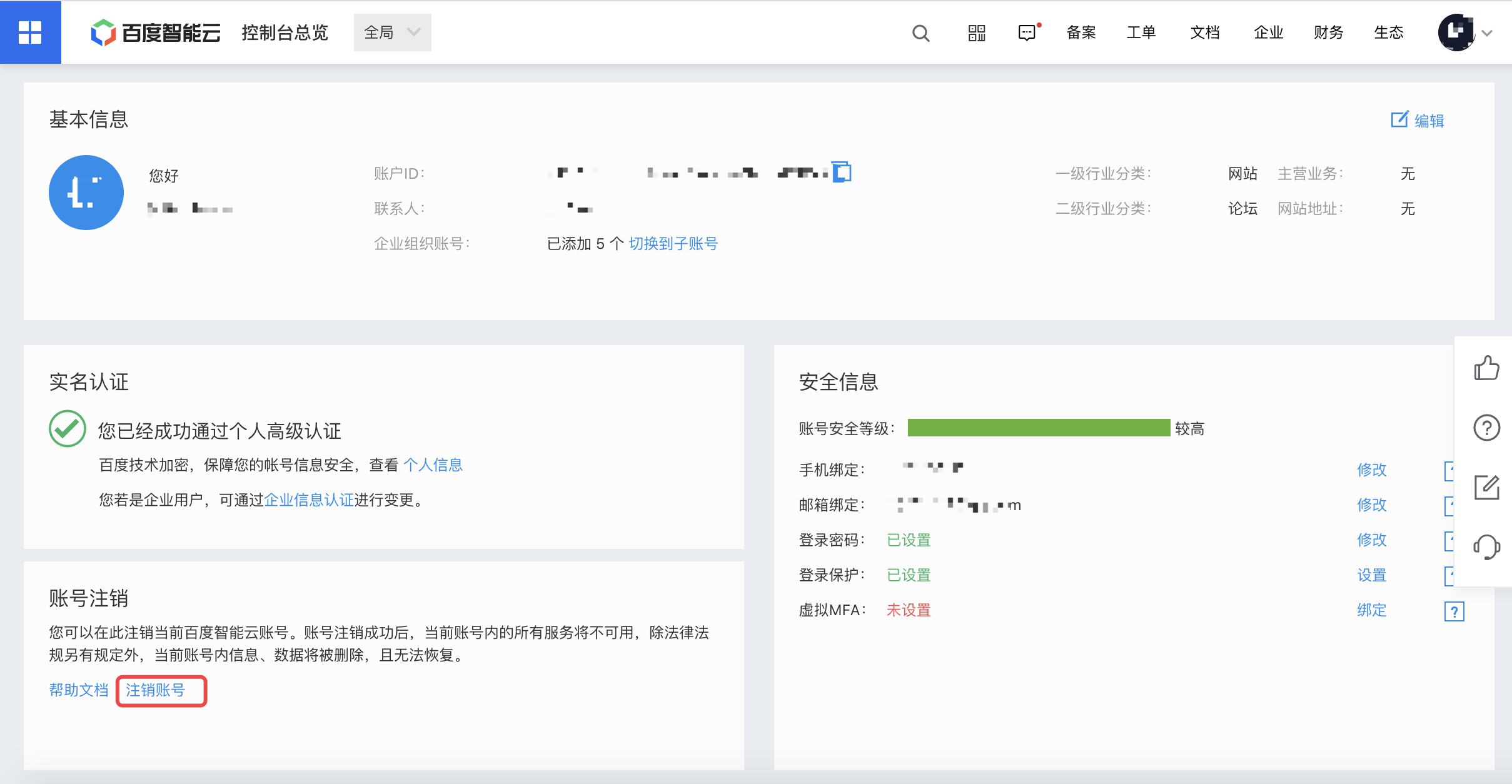Click 修改 for 邮箱绑定
This screenshot has width=1512, height=784.
tap(1372, 505)
